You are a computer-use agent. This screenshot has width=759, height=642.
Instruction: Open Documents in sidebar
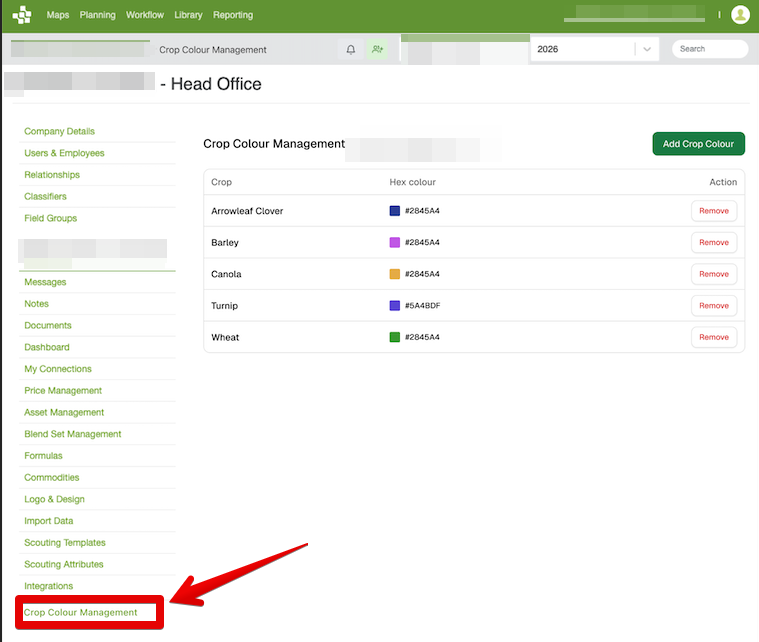click(x=48, y=325)
